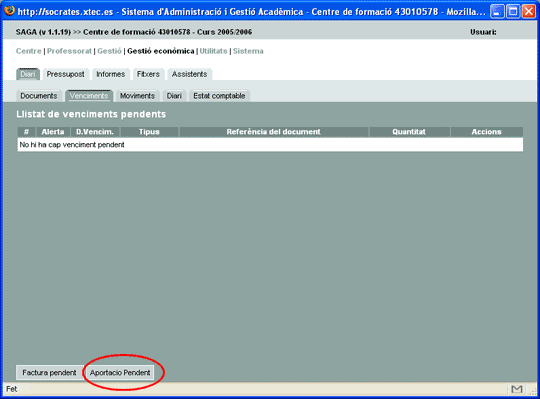Go to the Assistents tab
The image size is (540, 399).
click(189, 74)
